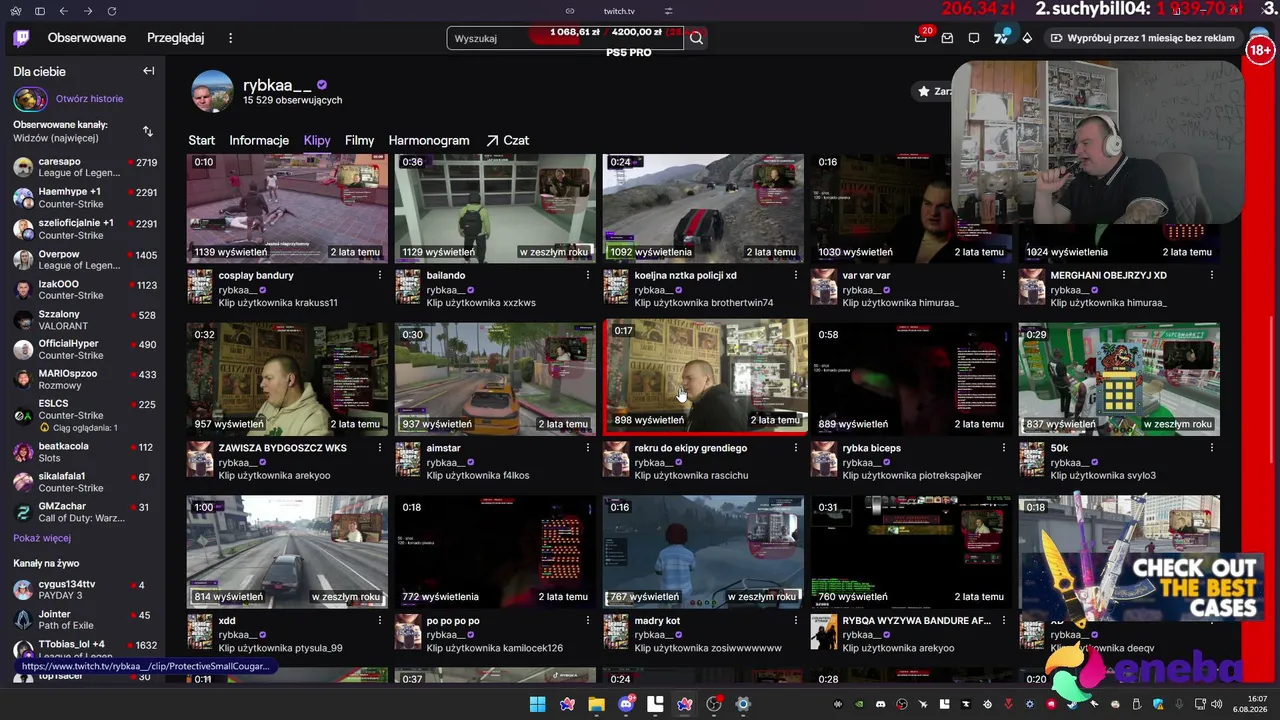Open beatkacola channel in sidebar
The image size is (1280, 720).
(84, 452)
